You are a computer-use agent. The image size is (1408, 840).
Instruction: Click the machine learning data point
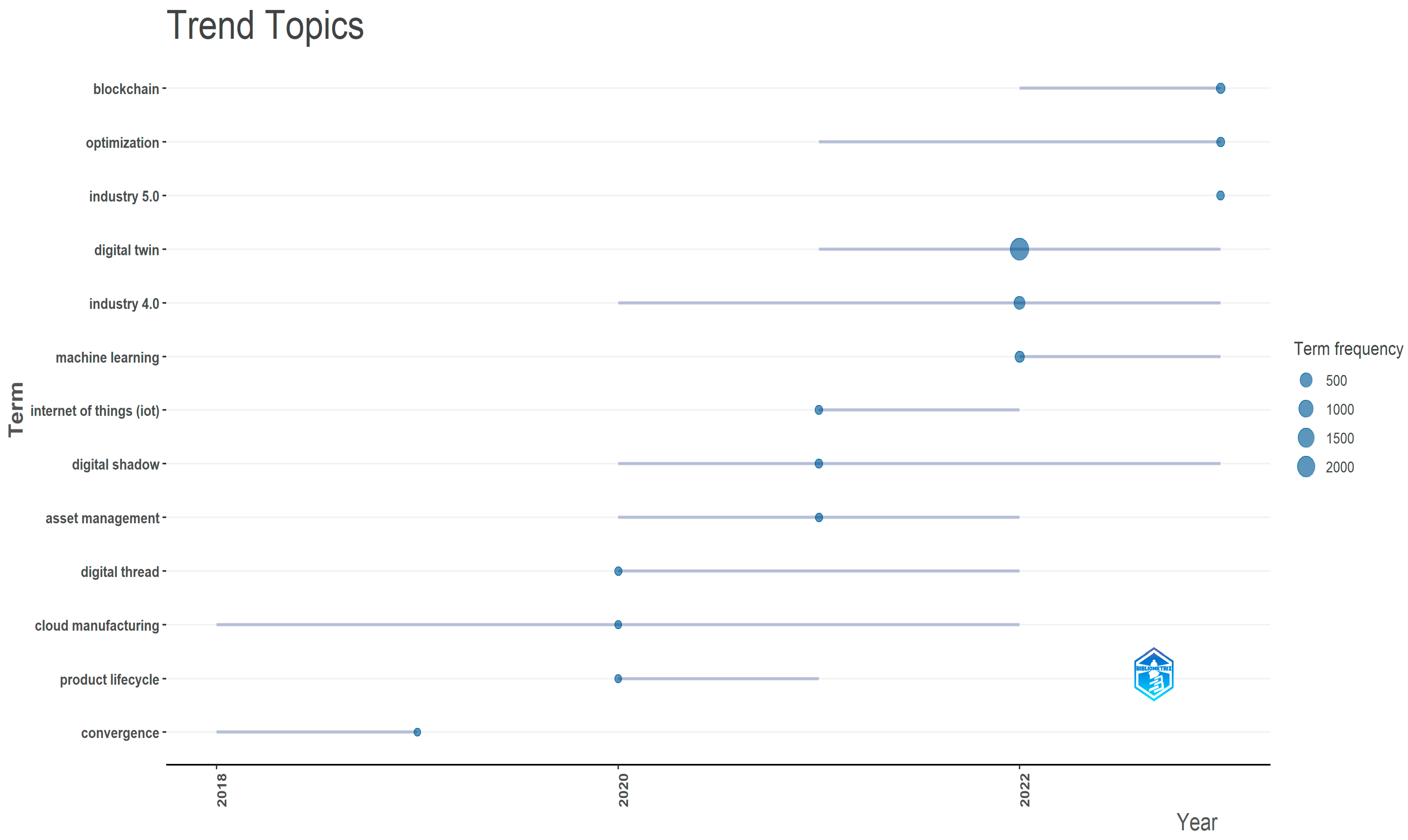tap(1019, 357)
